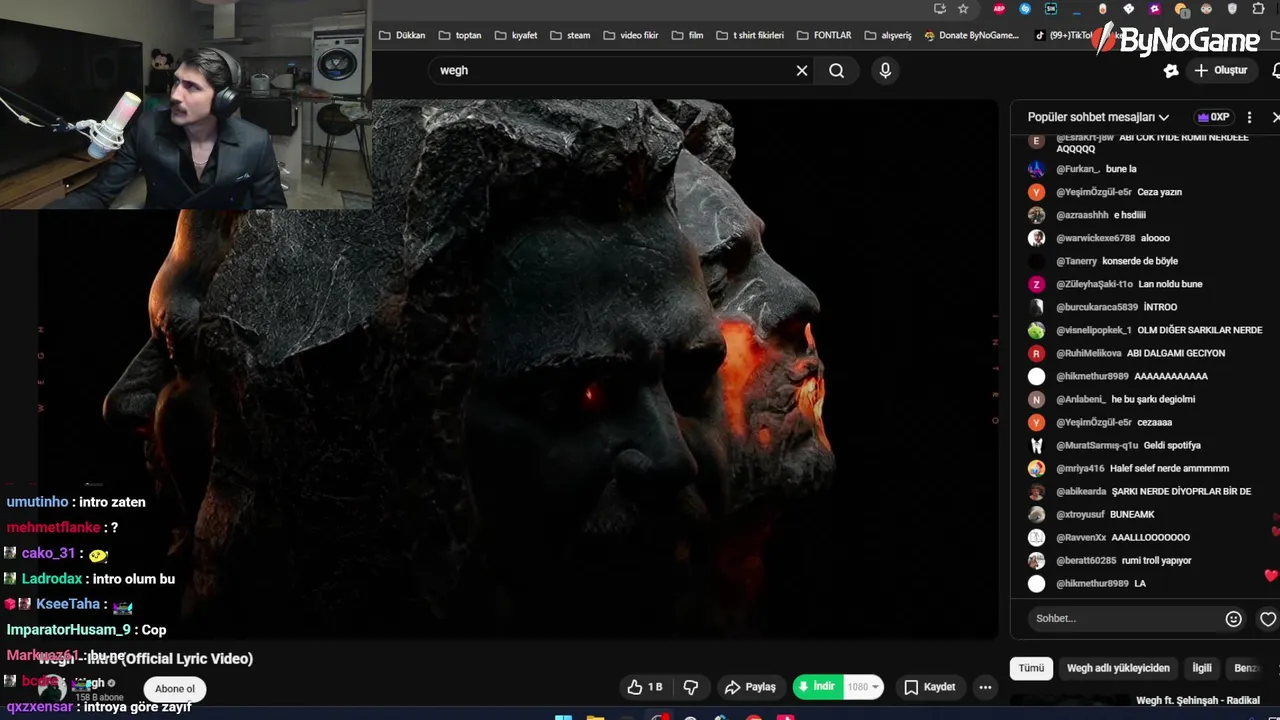
Task: Click the icon left of Oluştur
Action: point(1171,70)
